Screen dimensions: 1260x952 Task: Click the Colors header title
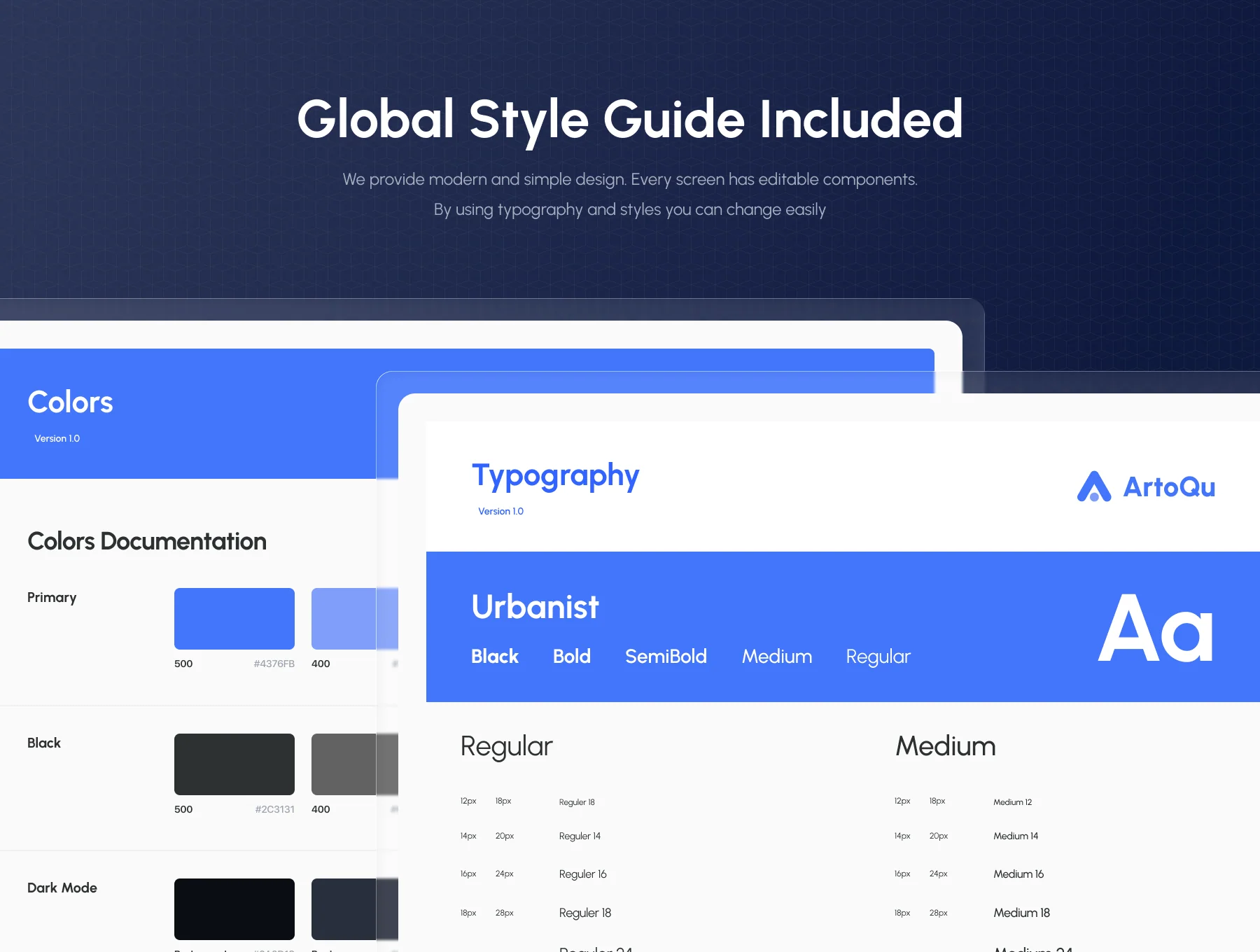70,402
